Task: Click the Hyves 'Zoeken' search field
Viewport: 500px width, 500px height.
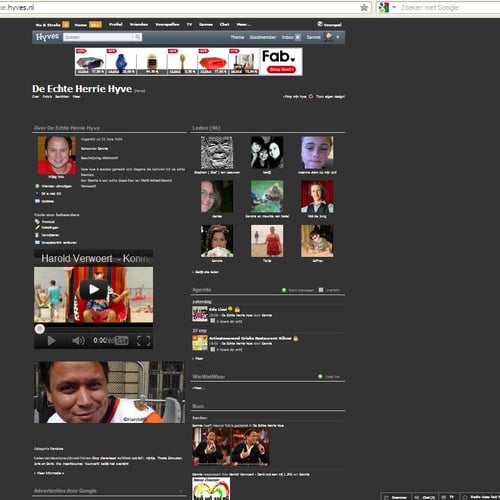Action: click(x=99, y=37)
